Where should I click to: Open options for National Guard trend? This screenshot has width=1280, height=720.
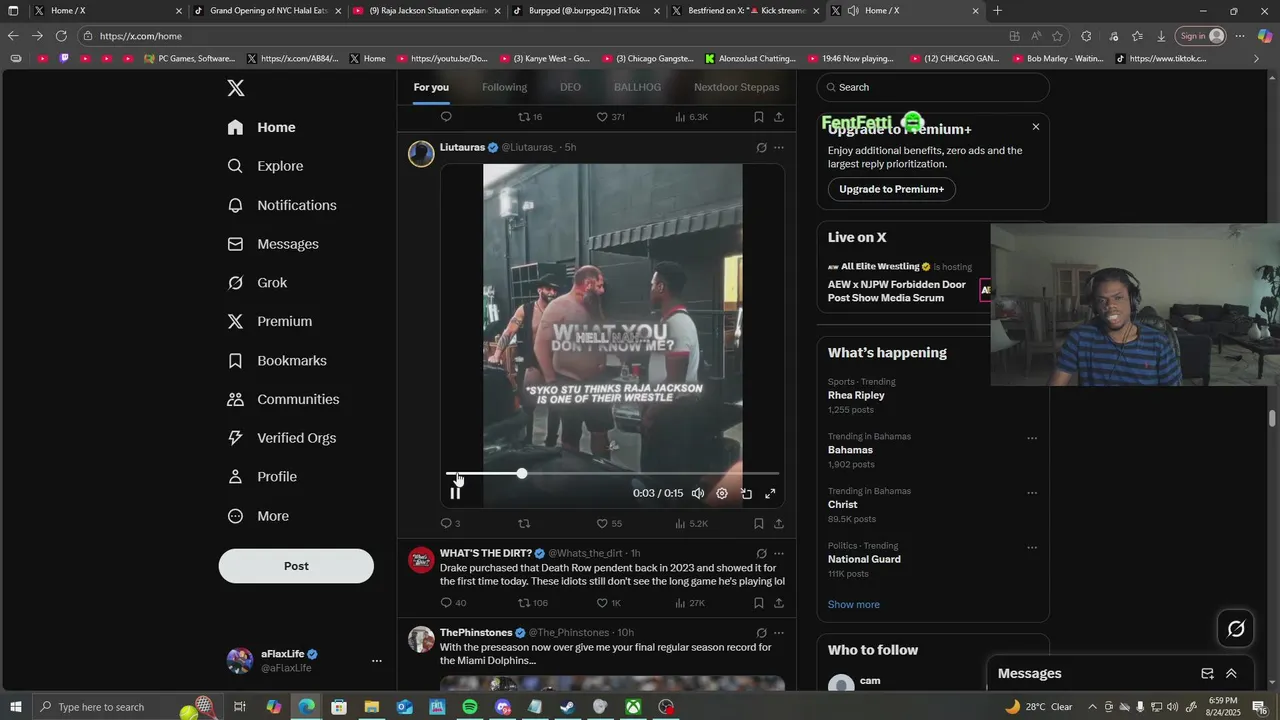[x=1032, y=547]
